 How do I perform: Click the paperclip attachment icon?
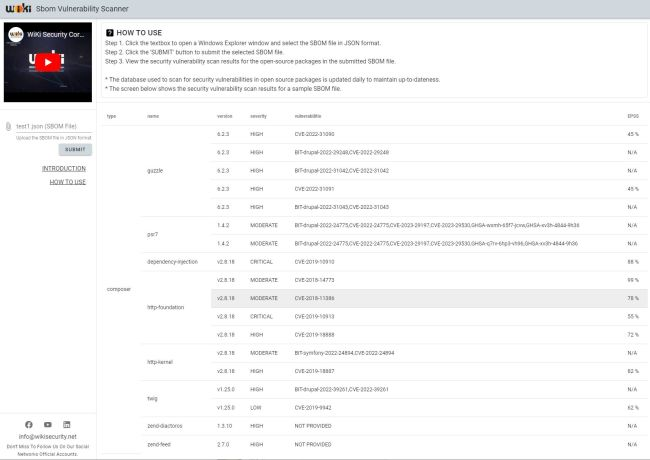click(x=9, y=126)
